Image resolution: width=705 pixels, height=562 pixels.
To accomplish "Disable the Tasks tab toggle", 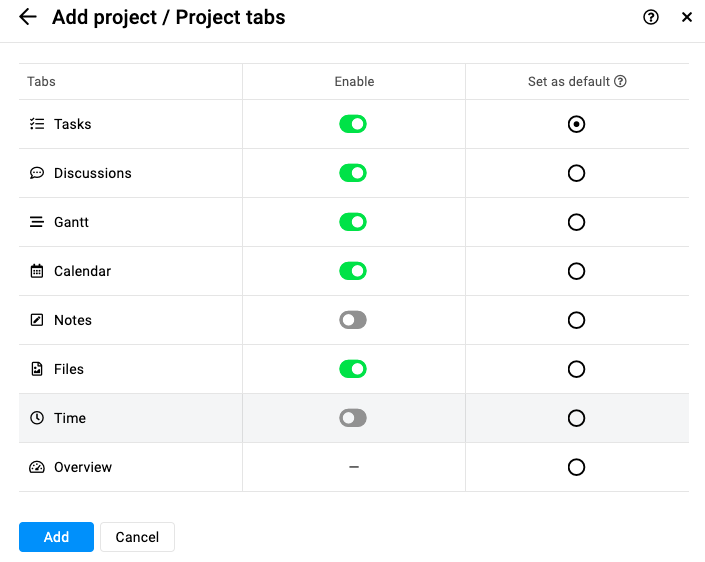I will click(353, 124).
